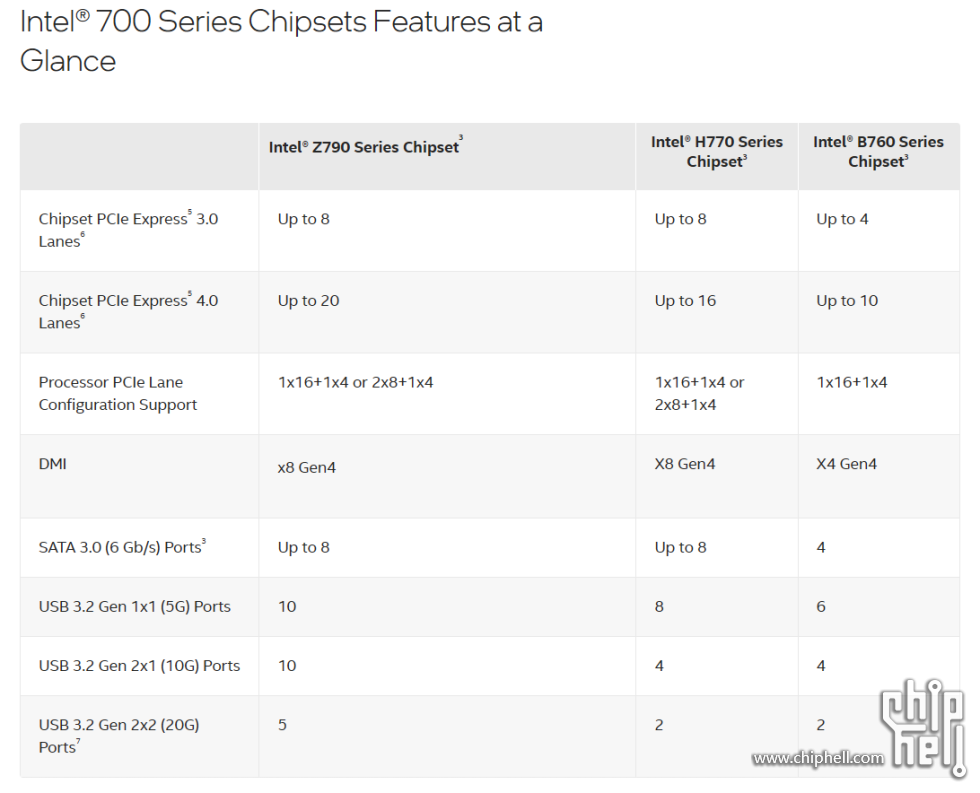This screenshot has width=980, height=793.
Task: Click the 'x8 Gen4' Z790 DMI cell
Action: click(306, 467)
